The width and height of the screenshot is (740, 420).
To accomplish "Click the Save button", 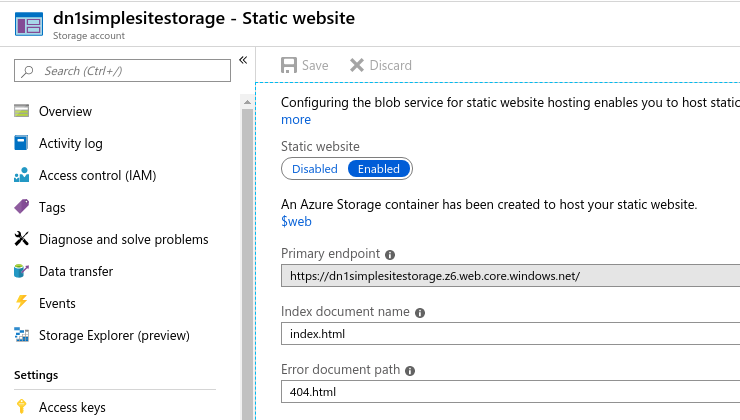I will 305,65.
